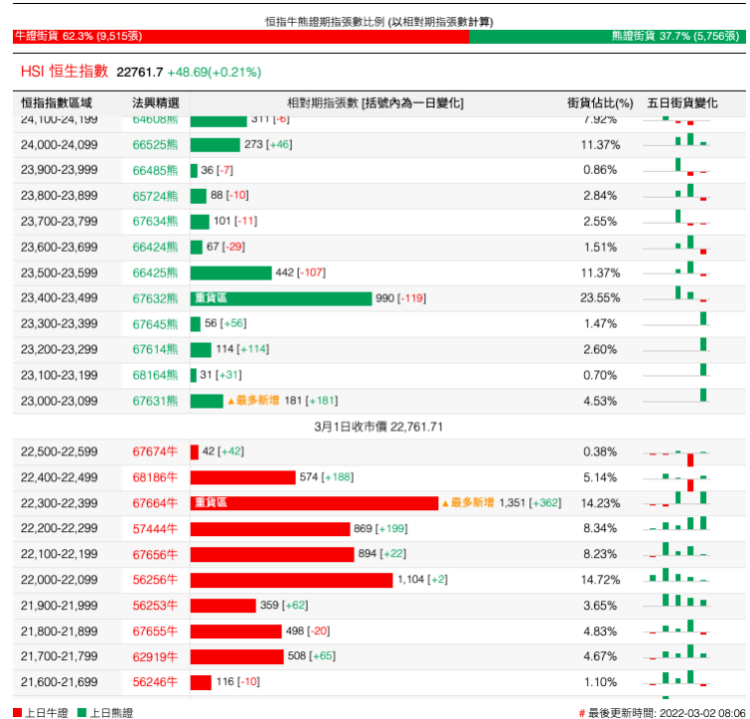Click the red 上日牛證 legend square
Viewport: 750px width, 719px height.
[x=17, y=713]
